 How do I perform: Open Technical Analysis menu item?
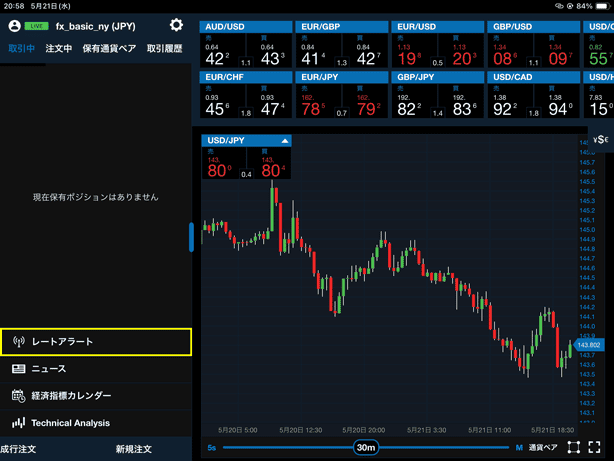[x=96, y=423]
